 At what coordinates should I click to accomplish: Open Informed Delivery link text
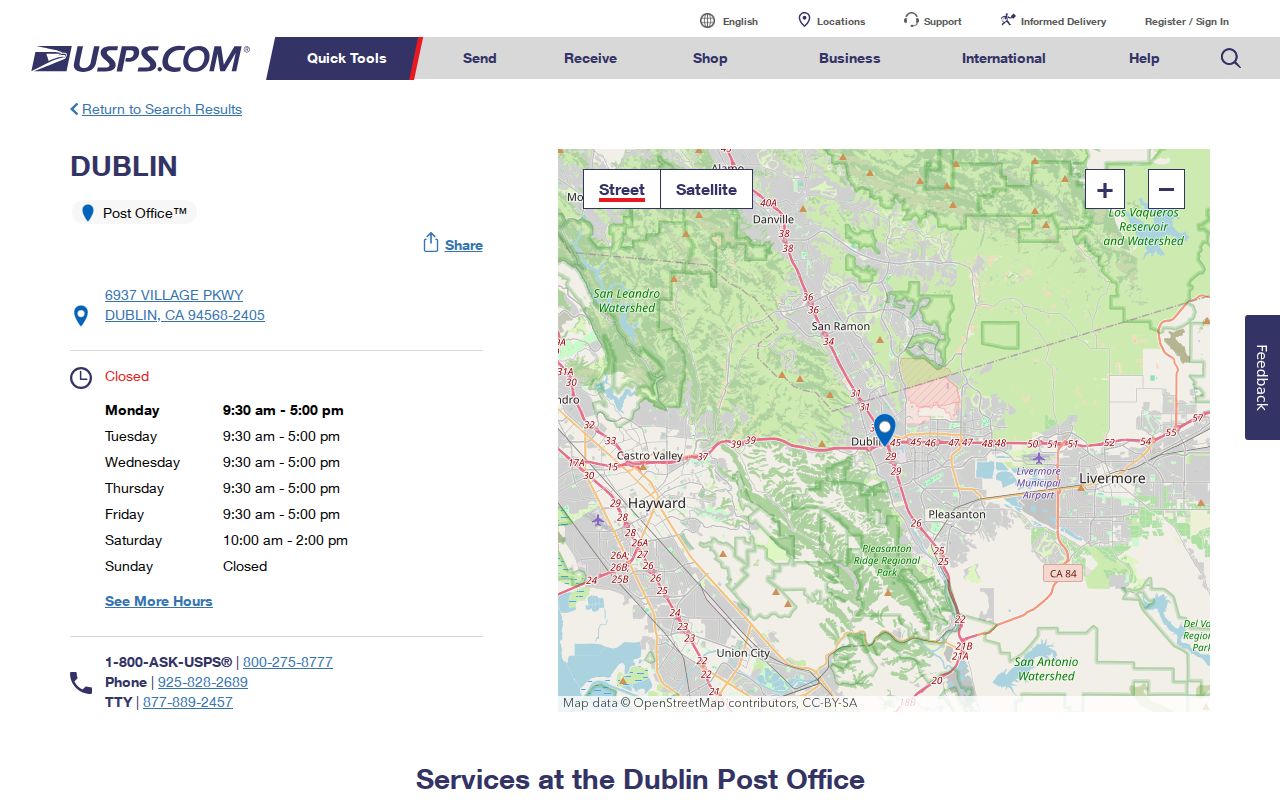click(1063, 21)
